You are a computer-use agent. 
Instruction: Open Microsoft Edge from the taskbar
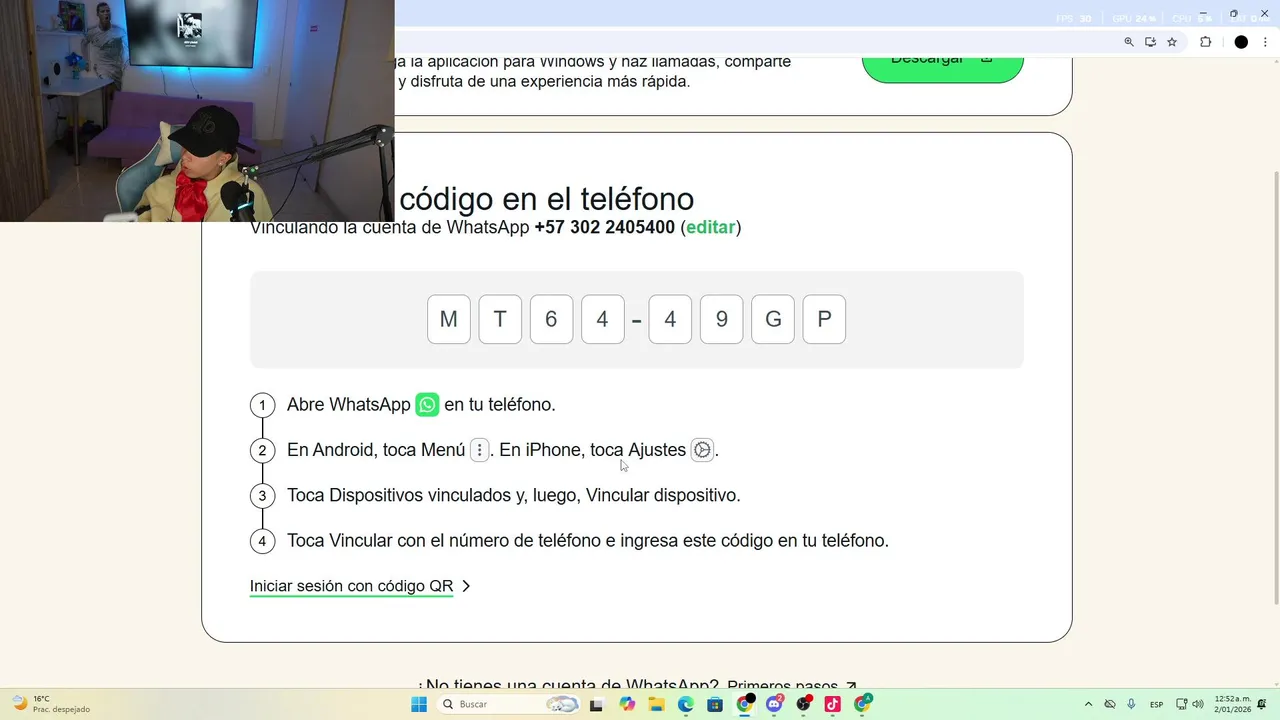[x=686, y=704]
